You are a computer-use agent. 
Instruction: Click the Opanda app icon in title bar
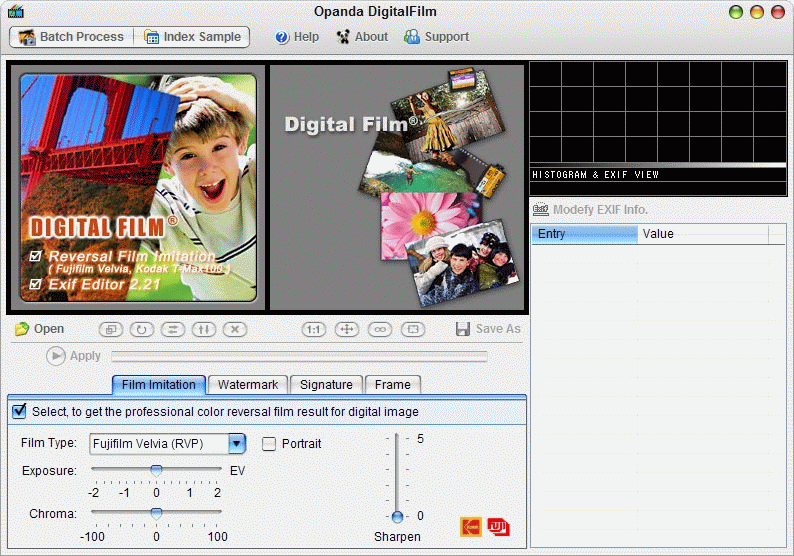click(x=16, y=11)
